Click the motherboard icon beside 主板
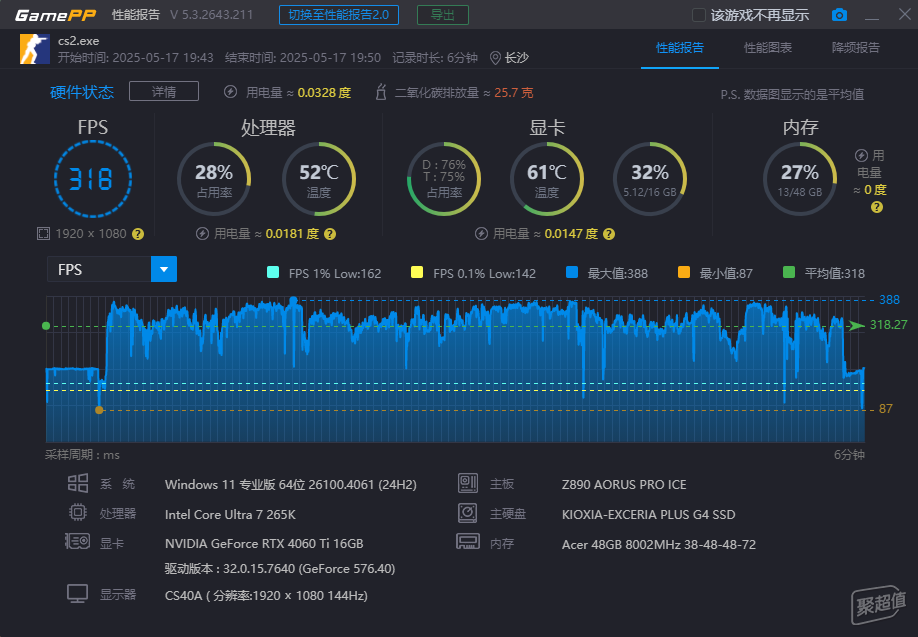Screen dimensions: 918x637 pyautogui.click(x=468, y=483)
